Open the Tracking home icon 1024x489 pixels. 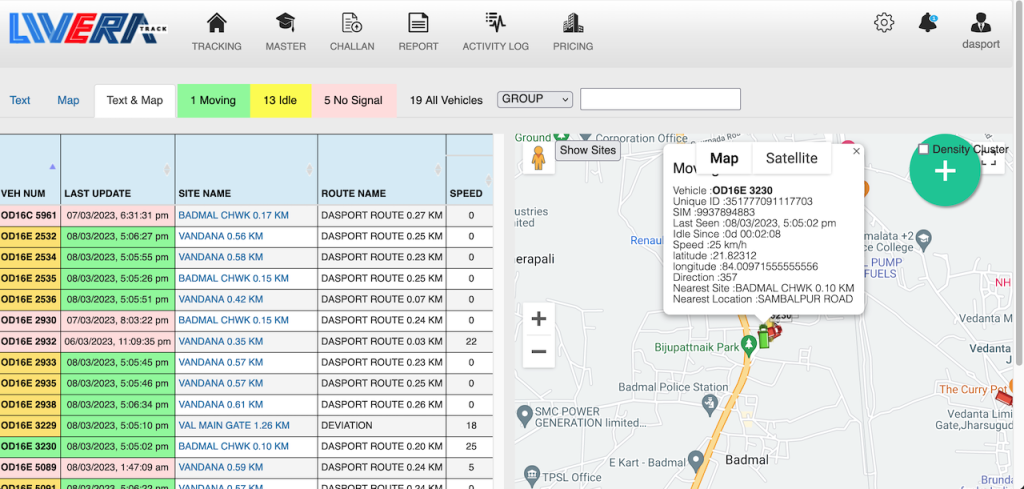pos(216,23)
